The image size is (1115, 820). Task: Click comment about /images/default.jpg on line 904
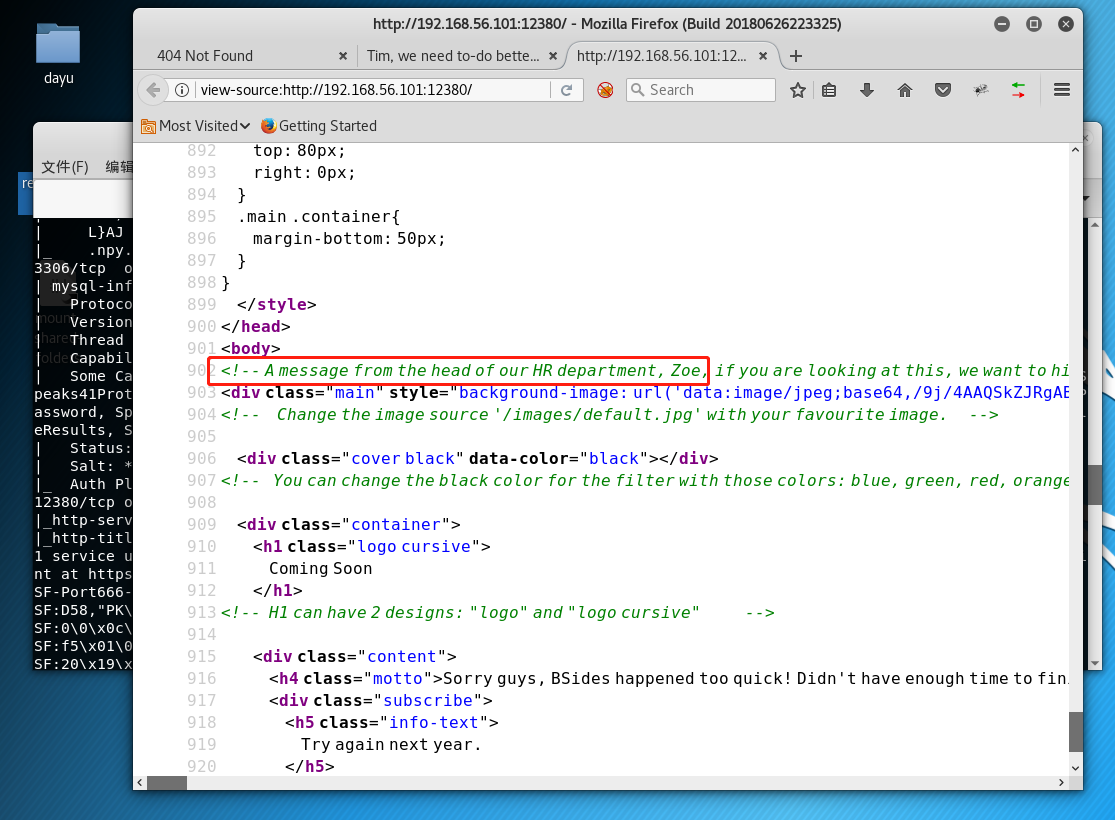tap(609, 415)
